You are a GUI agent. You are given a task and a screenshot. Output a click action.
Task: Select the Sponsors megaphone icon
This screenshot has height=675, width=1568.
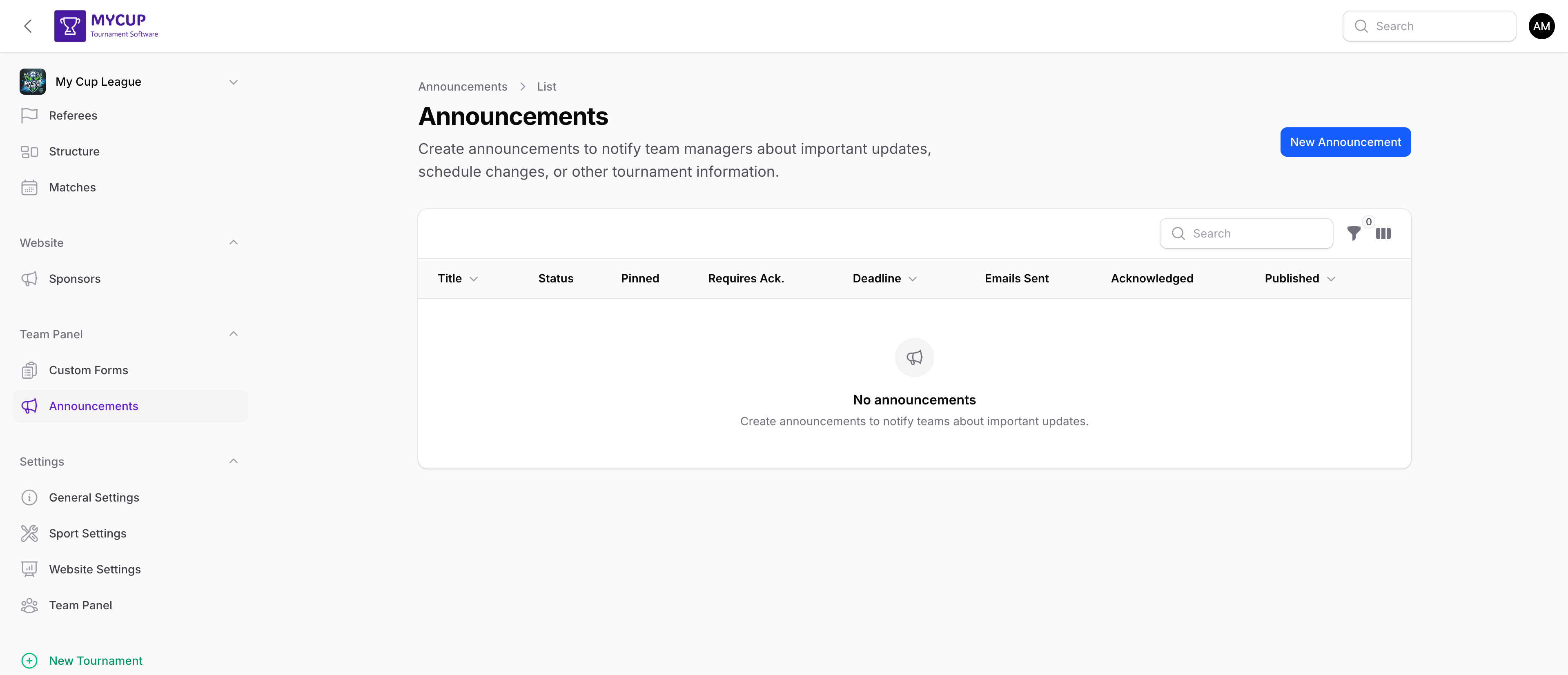pyautogui.click(x=29, y=278)
